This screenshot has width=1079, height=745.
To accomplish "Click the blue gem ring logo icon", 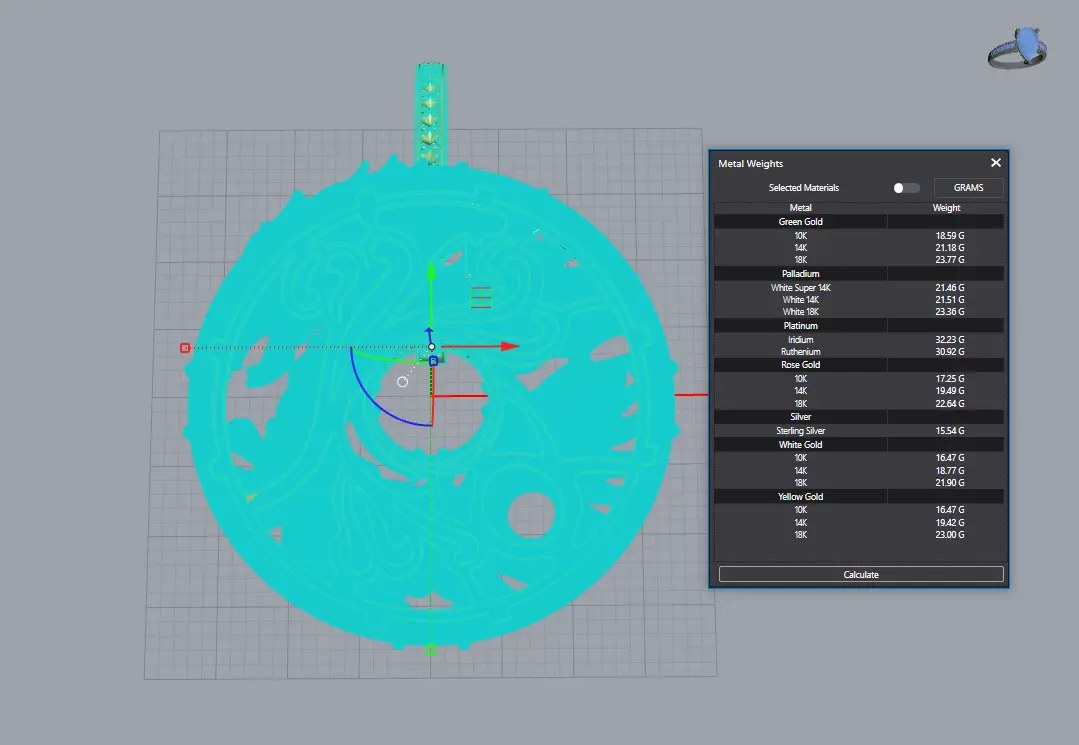I will point(1018,47).
